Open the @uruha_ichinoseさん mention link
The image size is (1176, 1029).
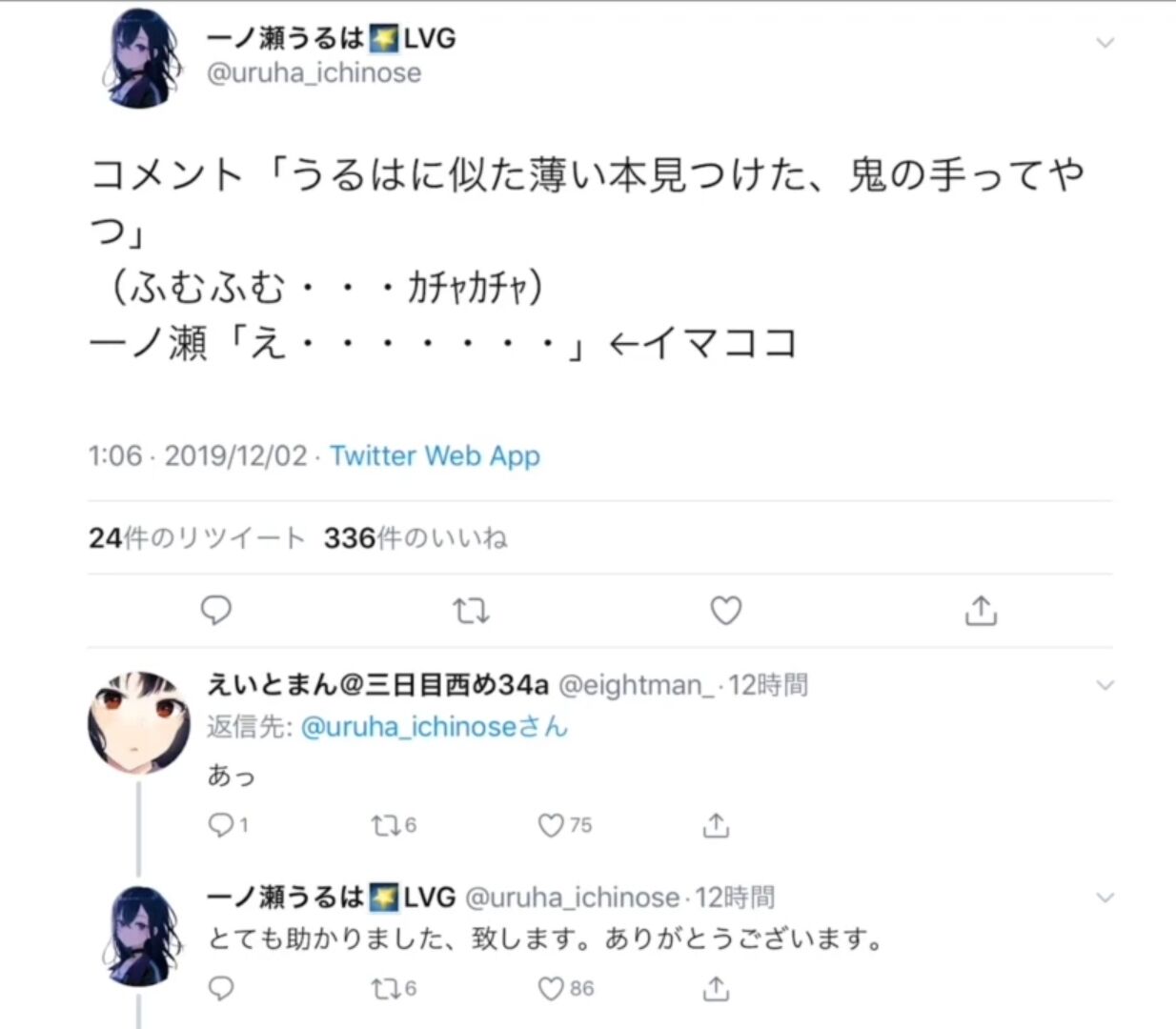point(434,727)
